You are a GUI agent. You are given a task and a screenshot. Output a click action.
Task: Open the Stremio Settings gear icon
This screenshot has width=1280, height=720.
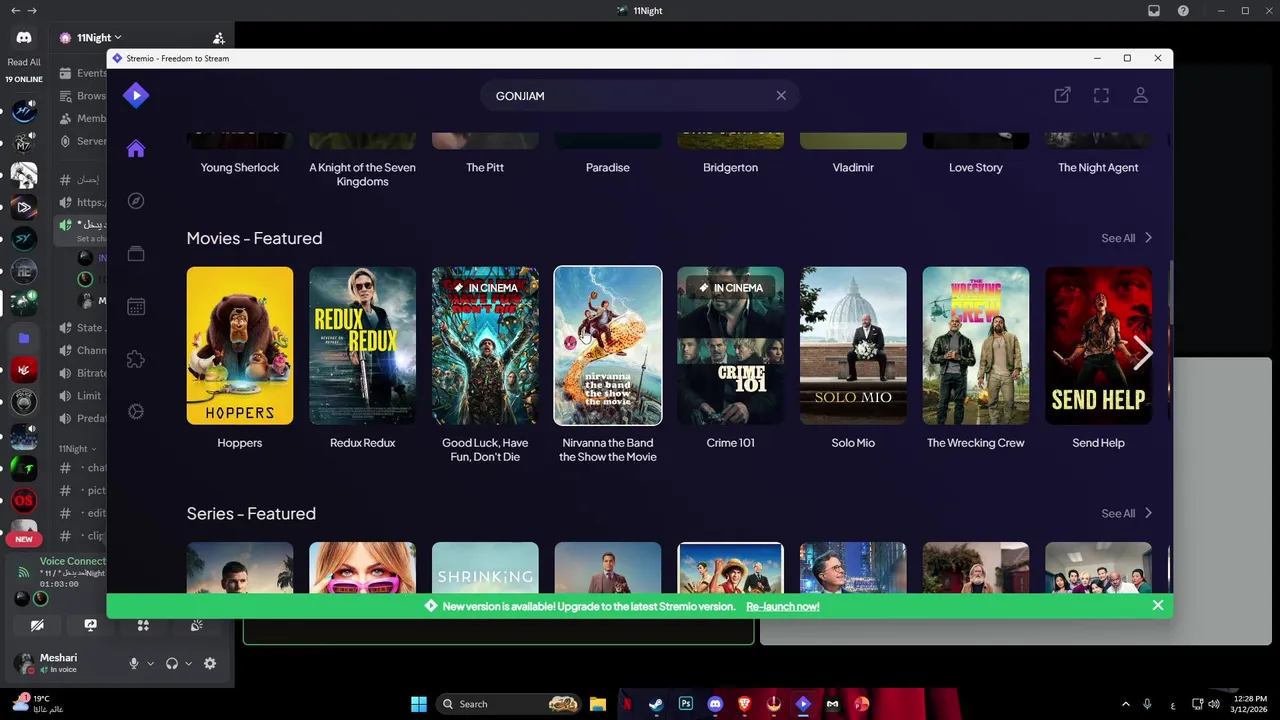136,412
